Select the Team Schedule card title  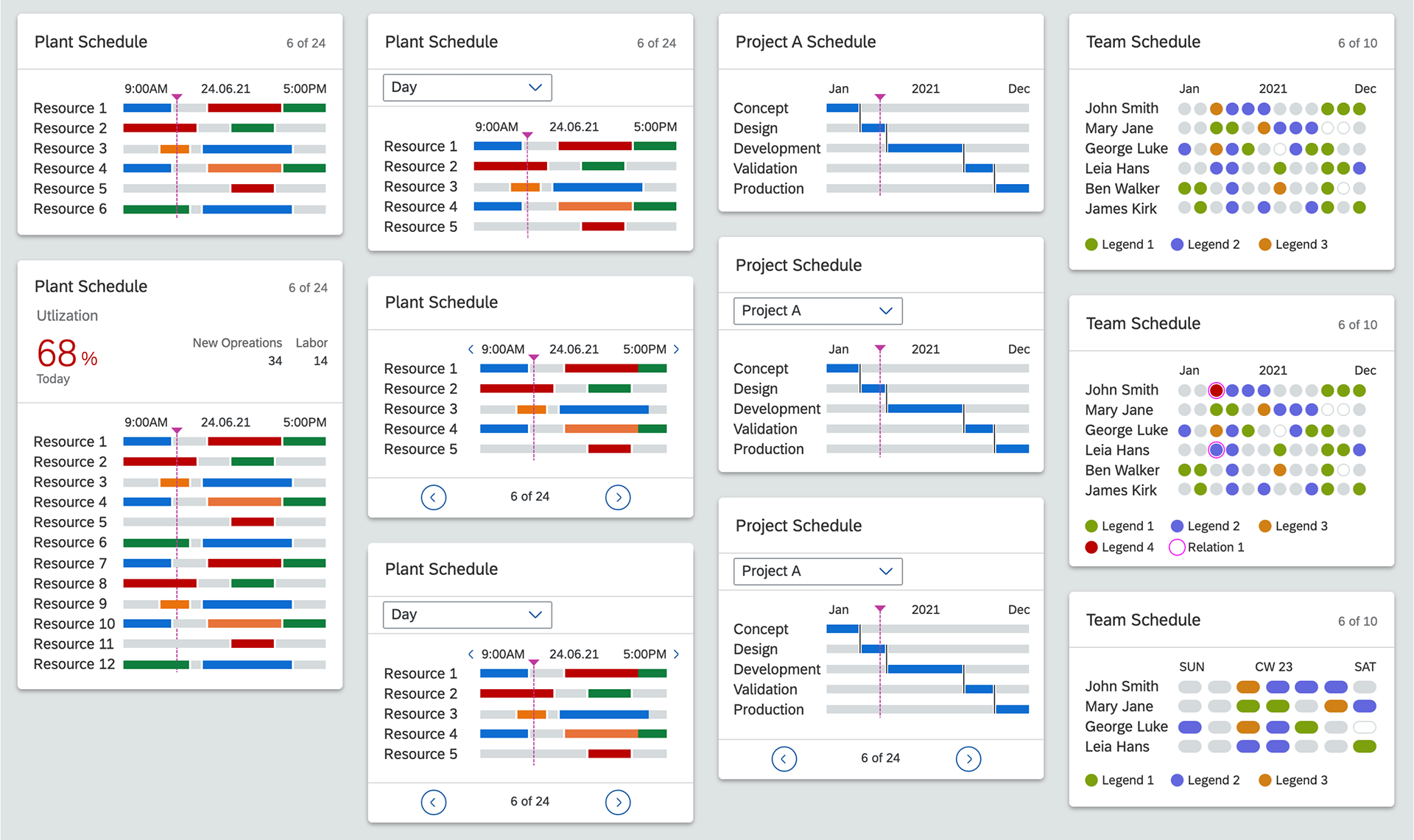(x=1142, y=42)
